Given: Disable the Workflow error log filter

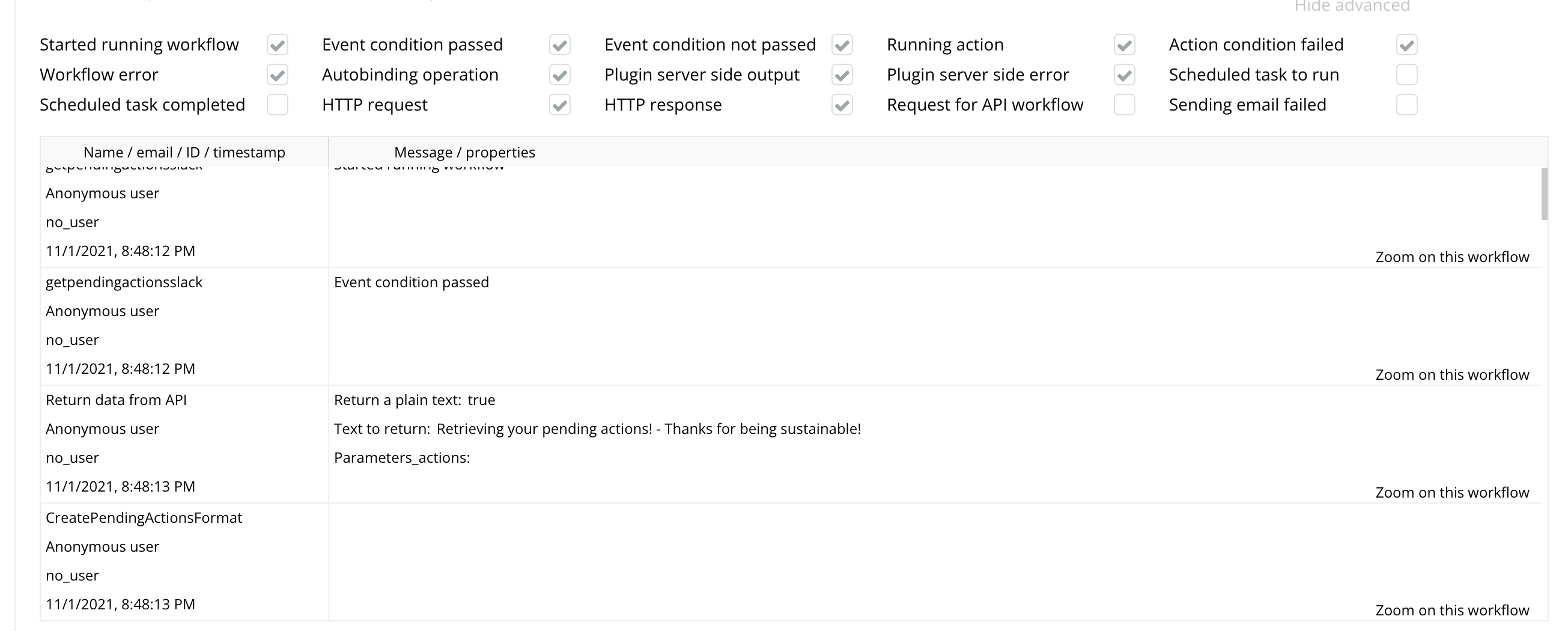Looking at the screenshot, I should 277,75.
